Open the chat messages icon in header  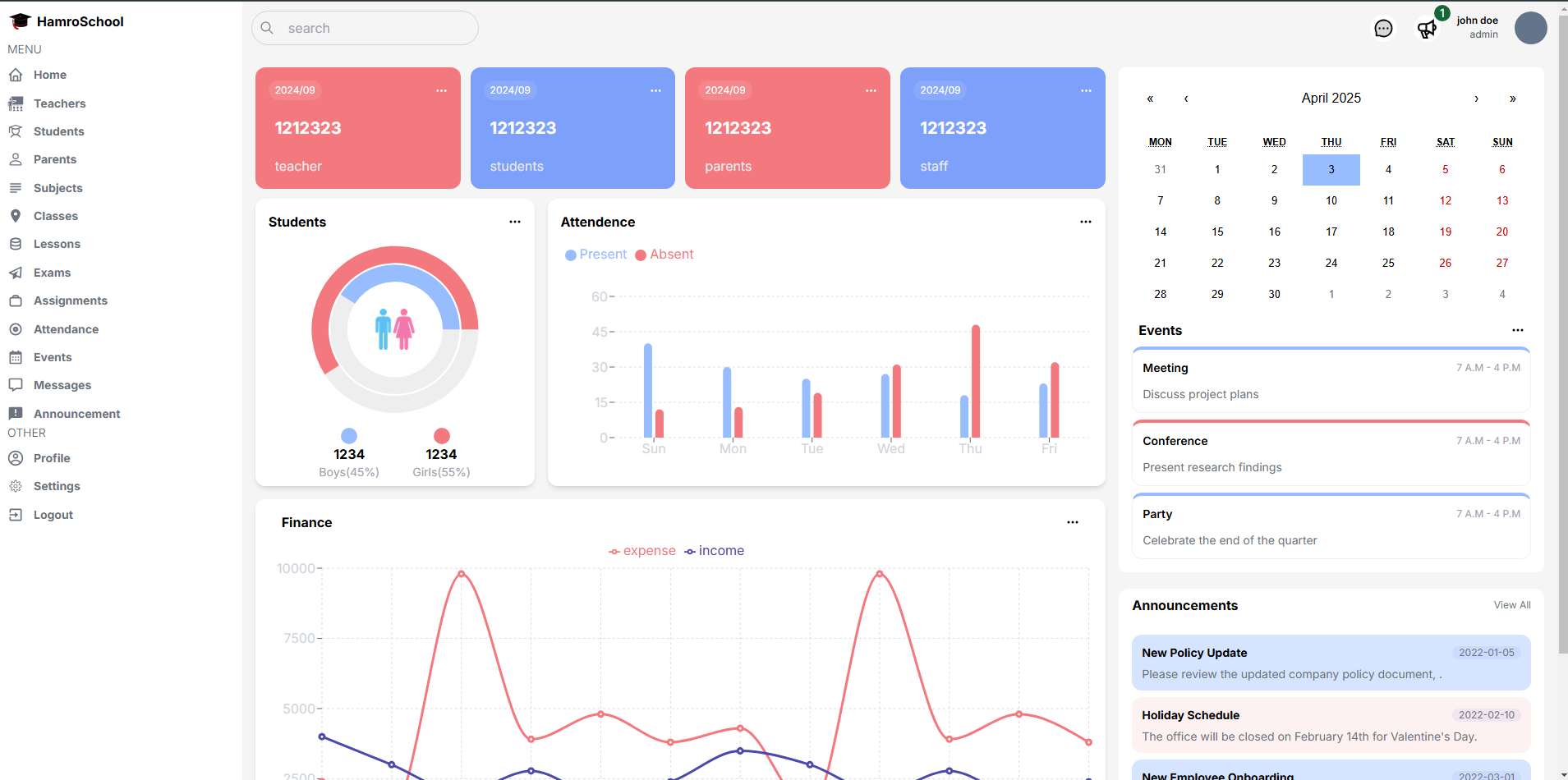pos(1383,29)
